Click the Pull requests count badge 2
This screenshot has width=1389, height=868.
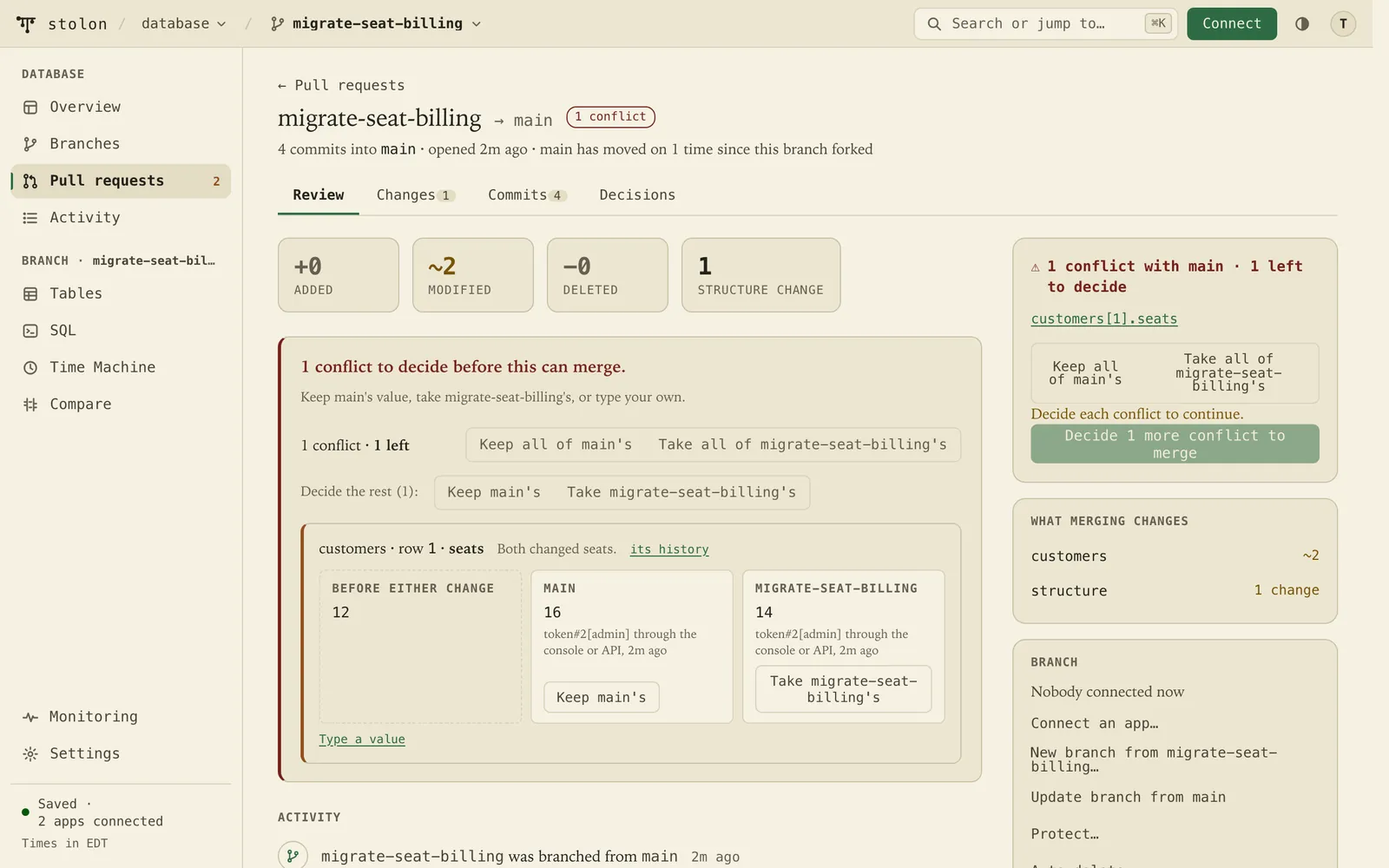tap(216, 181)
